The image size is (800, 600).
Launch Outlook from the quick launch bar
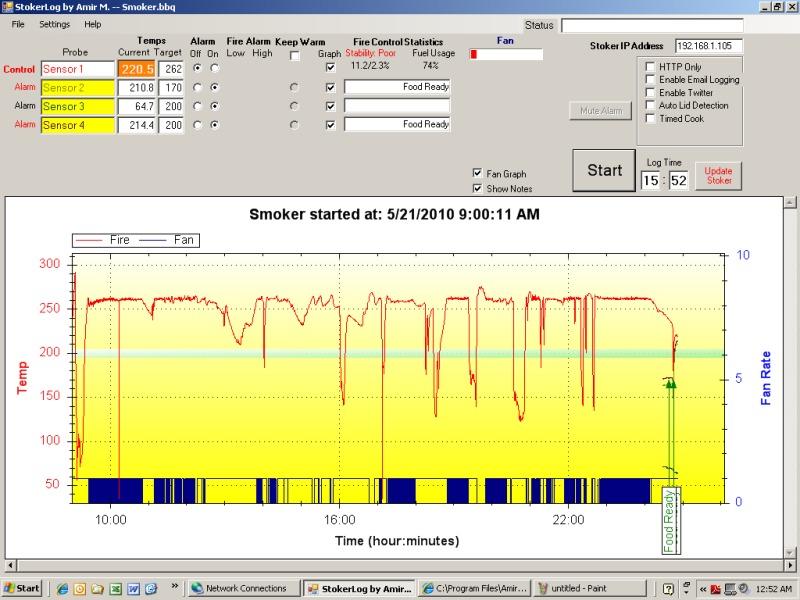click(80, 588)
